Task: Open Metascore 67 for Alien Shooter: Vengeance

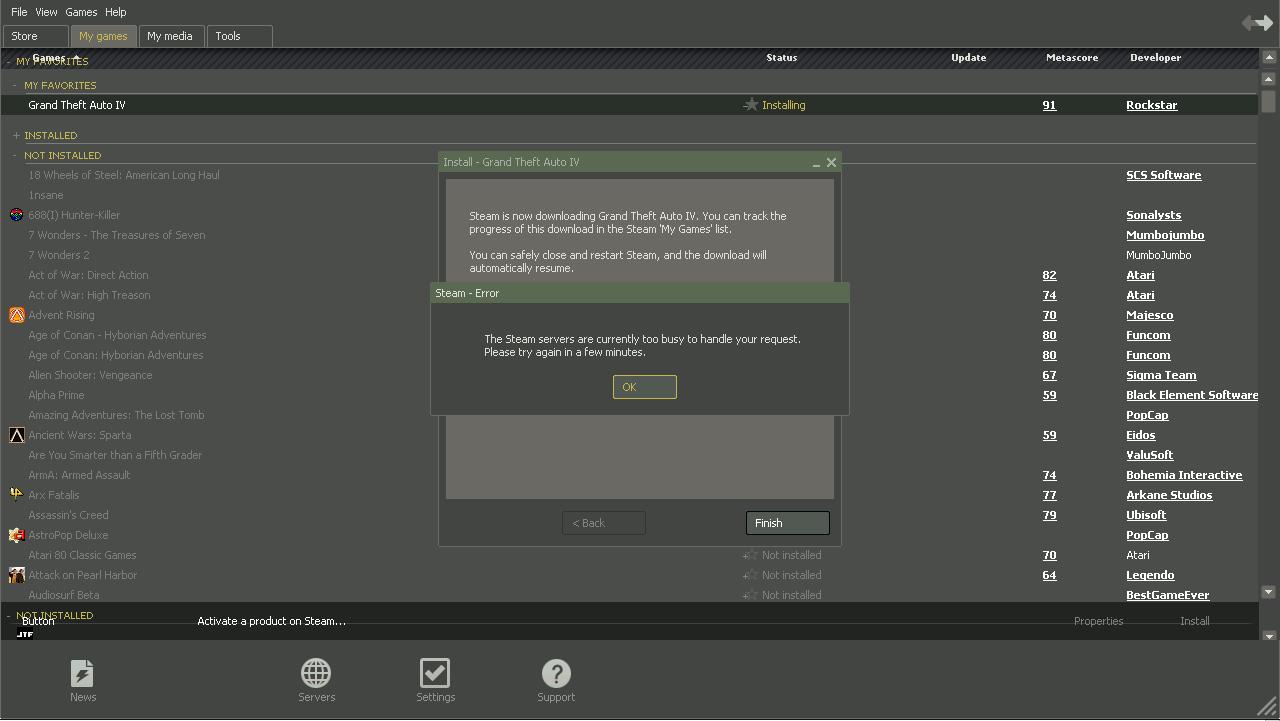Action: click(x=1049, y=375)
